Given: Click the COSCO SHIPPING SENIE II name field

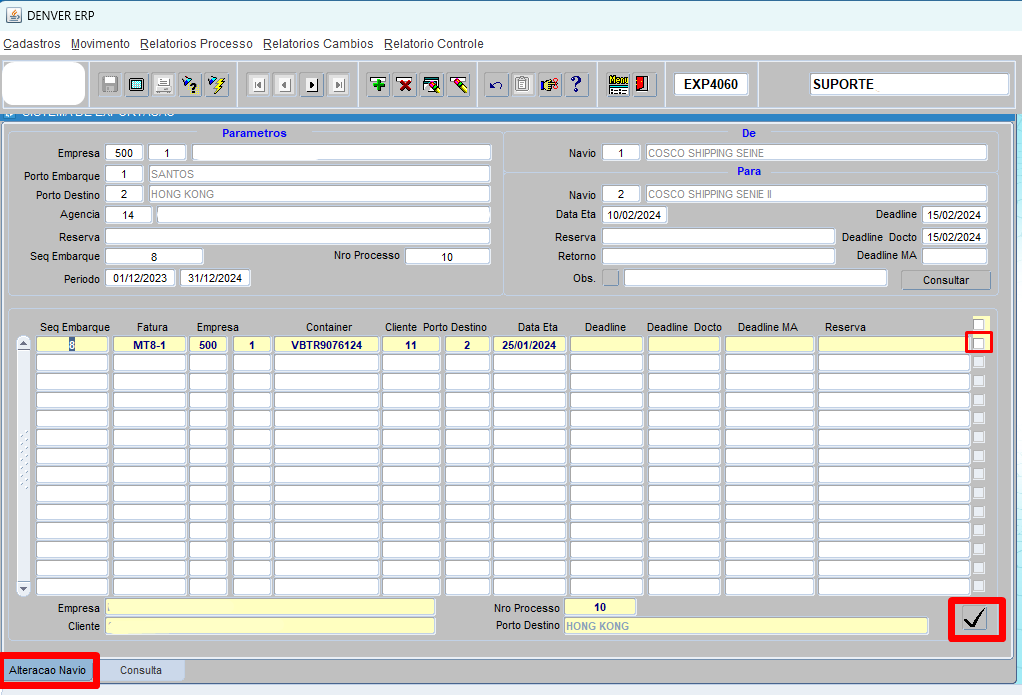Looking at the screenshot, I should pyautogui.click(x=816, y=194).
